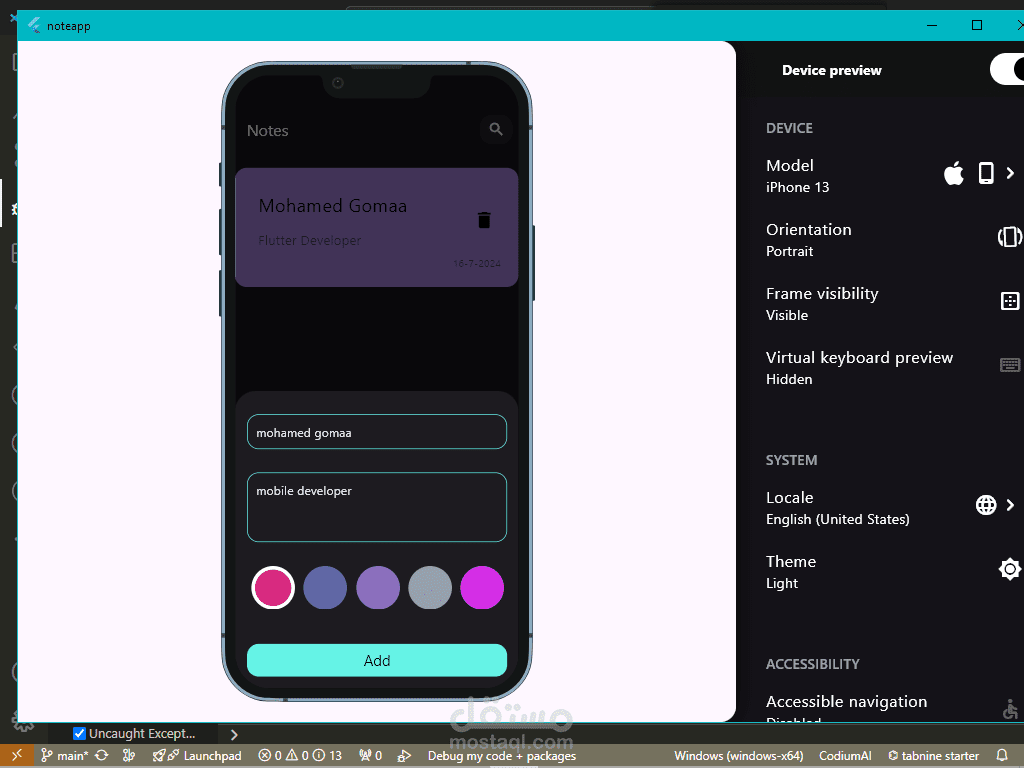The image size is (1024, 768).
Task: Maximize the noteapp window
Action: click(x=977, y=25)
